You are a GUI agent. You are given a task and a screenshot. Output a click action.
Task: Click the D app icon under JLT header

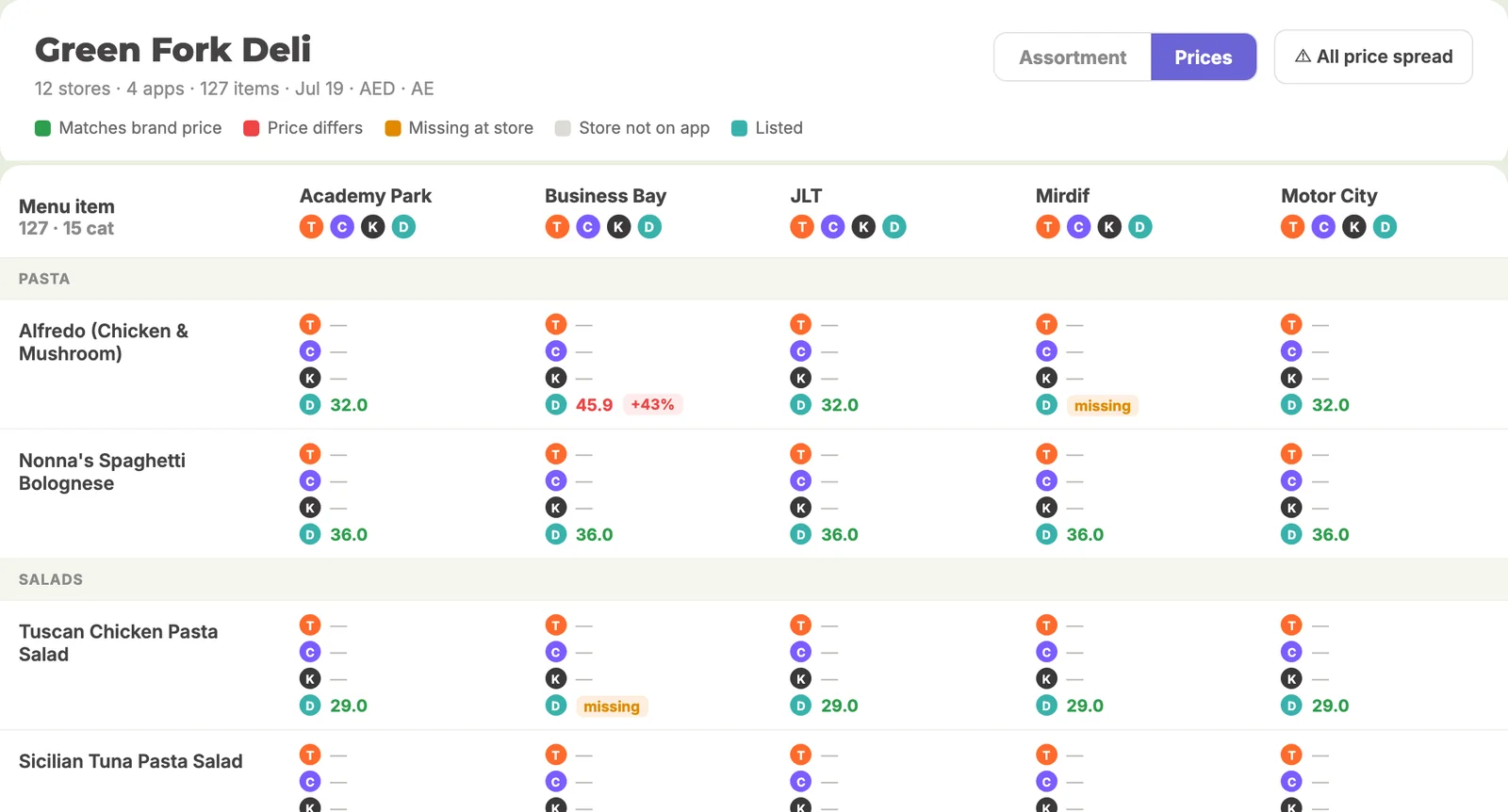coord(894,227)
